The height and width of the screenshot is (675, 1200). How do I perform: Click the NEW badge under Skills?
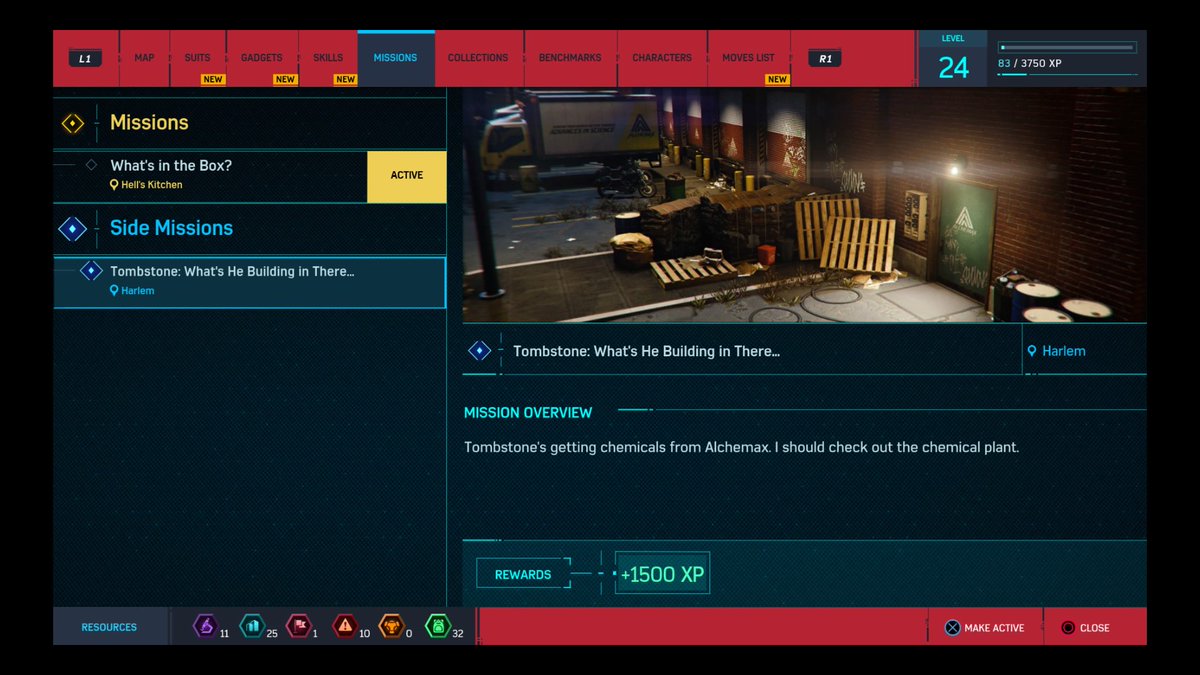[345, 80]
